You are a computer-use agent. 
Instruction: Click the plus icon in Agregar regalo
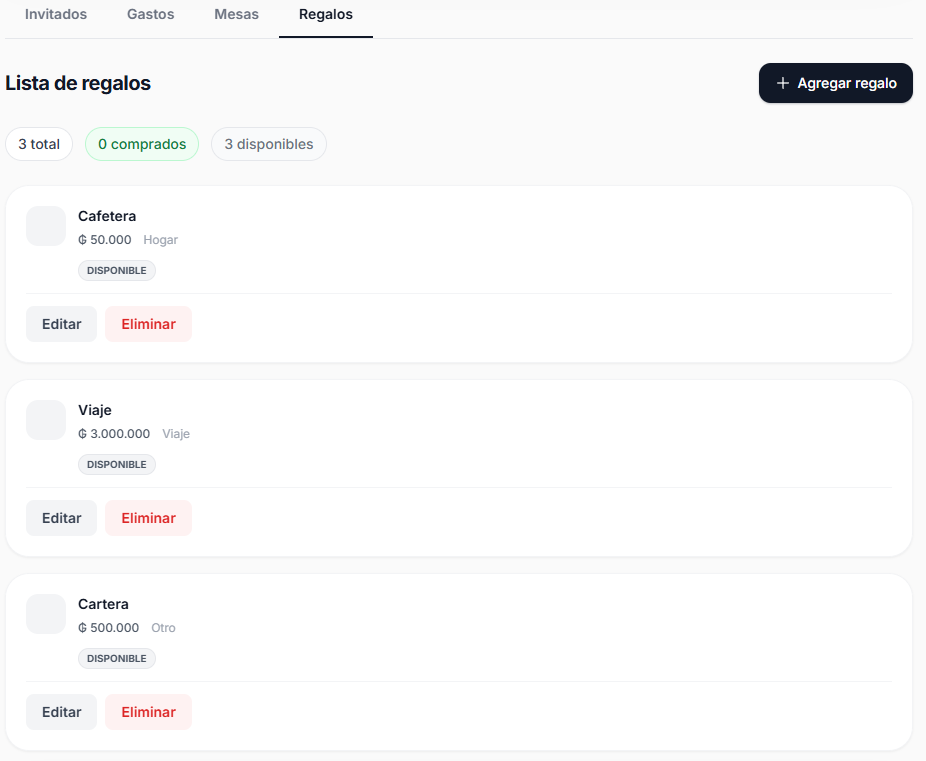[783, 83]
